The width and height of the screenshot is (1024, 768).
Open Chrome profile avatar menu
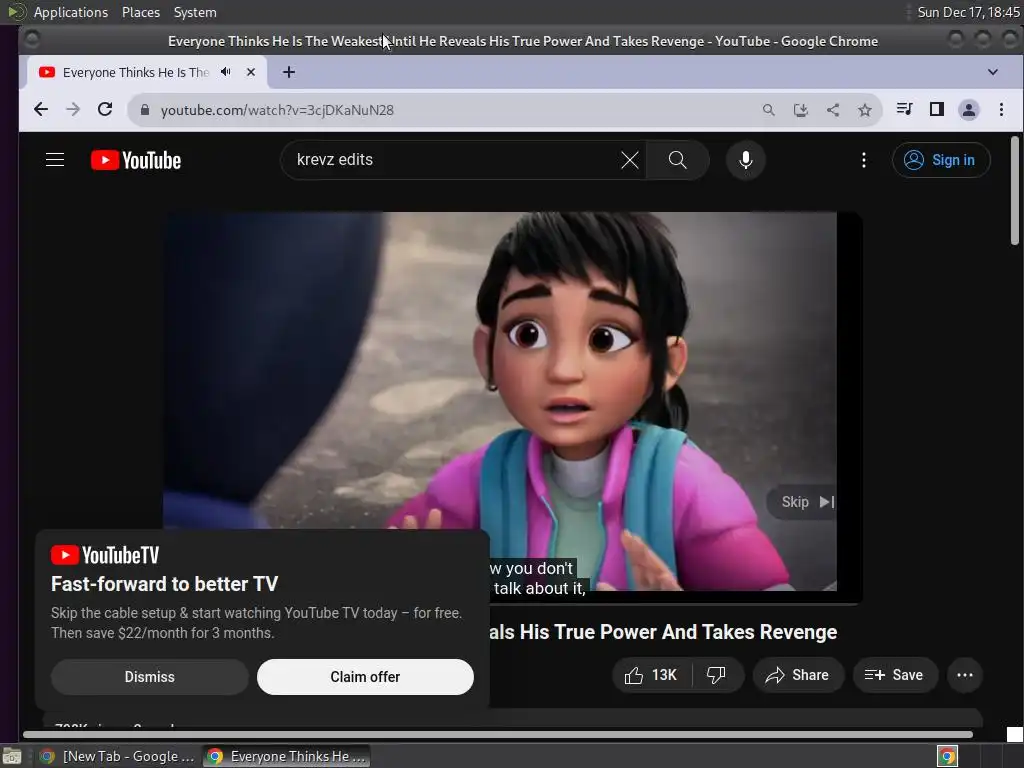[x=968, y=110]
